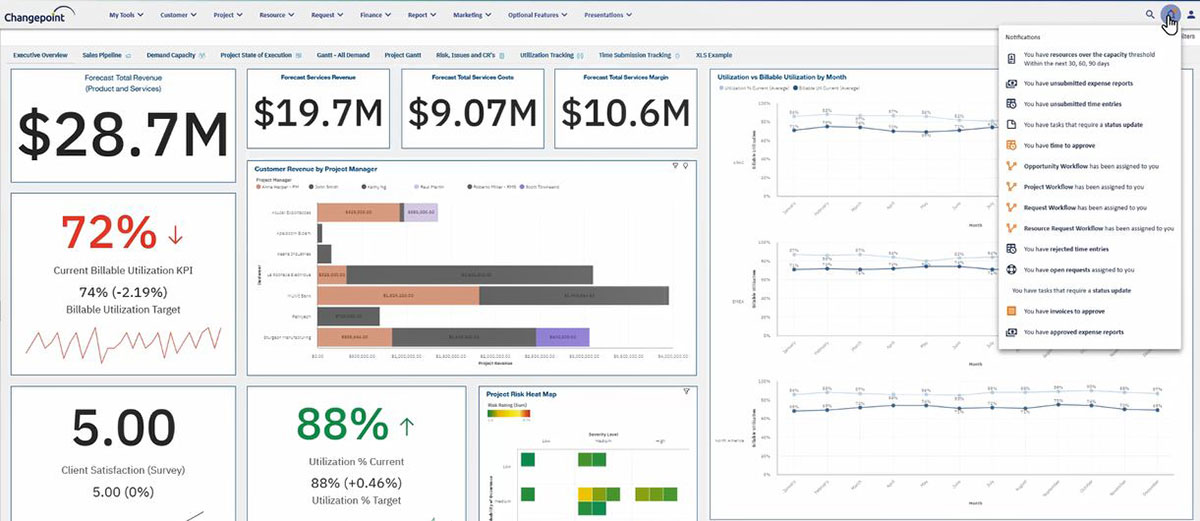Image resolution: width=1200 pixels, height=521 pixels.
Task: Click the 5.00 Client Satisfaction value
Action: pyautogui.click(x=124, y=430)
